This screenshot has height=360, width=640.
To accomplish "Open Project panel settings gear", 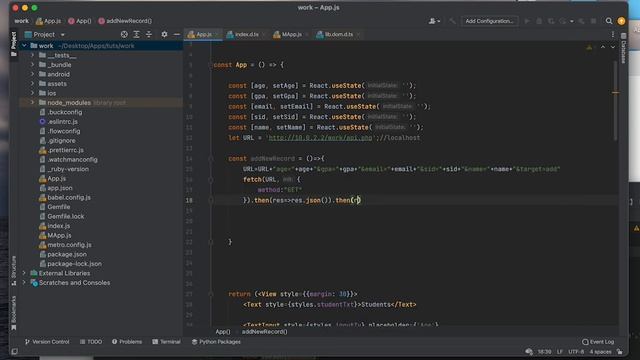I will pos(164,35).
